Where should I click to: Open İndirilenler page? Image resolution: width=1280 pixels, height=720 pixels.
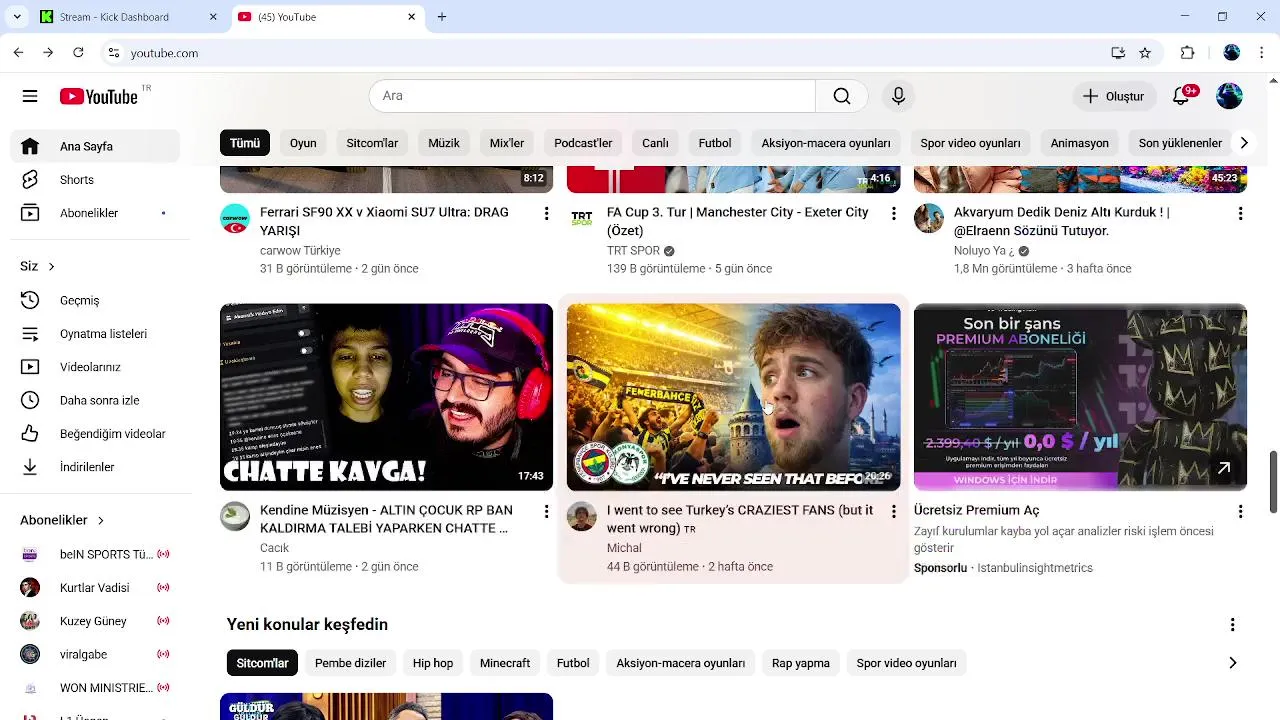95,467
